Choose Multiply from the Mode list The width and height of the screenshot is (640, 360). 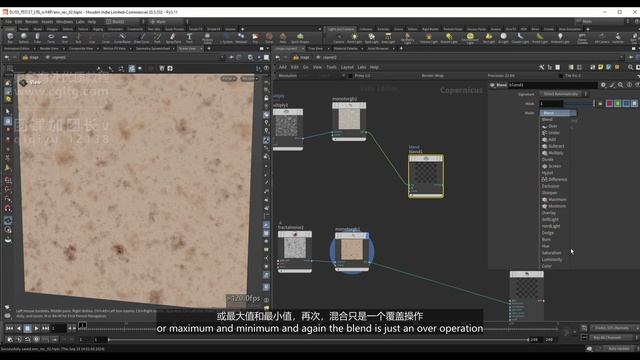coord(556,153)
